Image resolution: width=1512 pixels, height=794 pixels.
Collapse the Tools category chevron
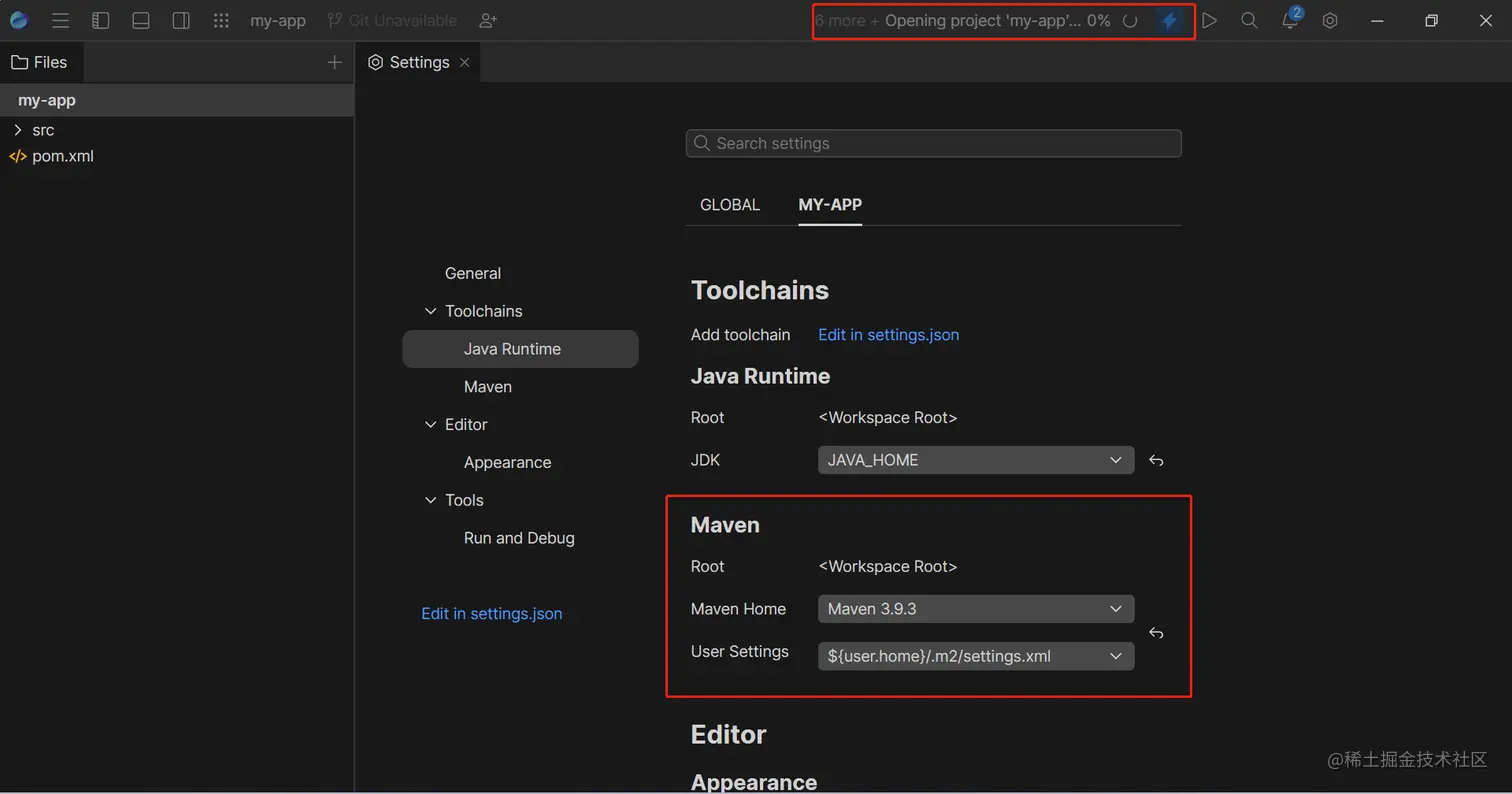pyautogui.click(x=431, y=500)
